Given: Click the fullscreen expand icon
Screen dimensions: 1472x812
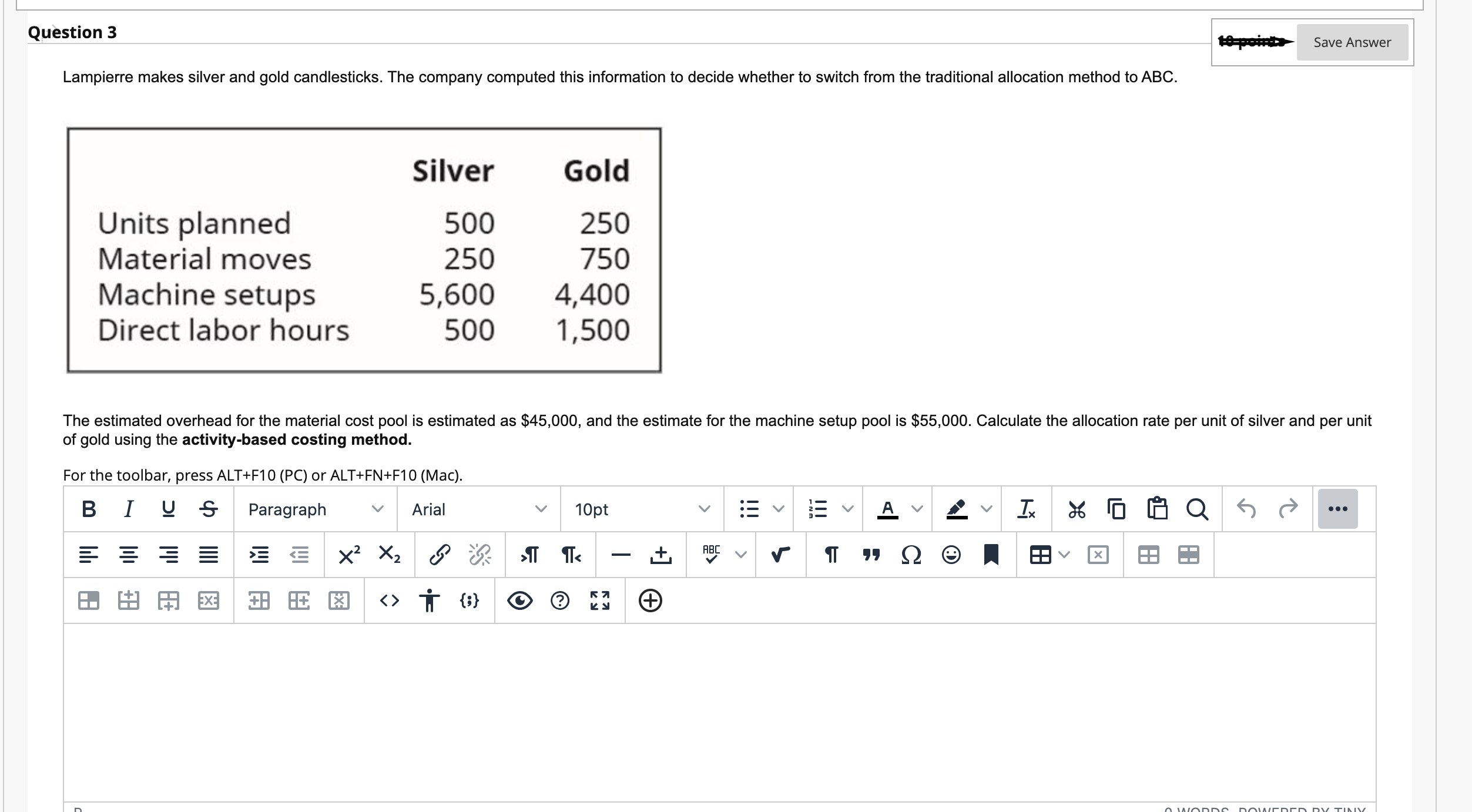Looking at the screenshot, I should click(599, 600).
